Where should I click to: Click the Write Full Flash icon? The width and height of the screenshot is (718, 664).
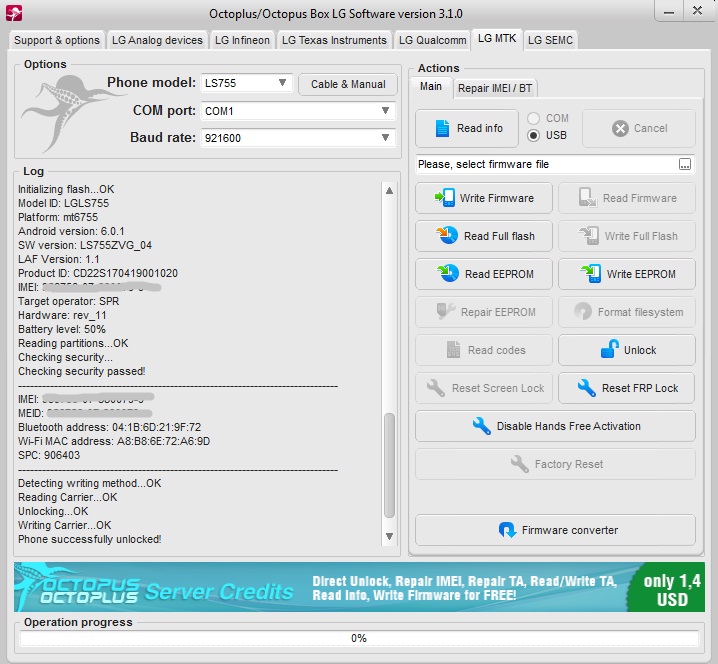tap(589, 235)
